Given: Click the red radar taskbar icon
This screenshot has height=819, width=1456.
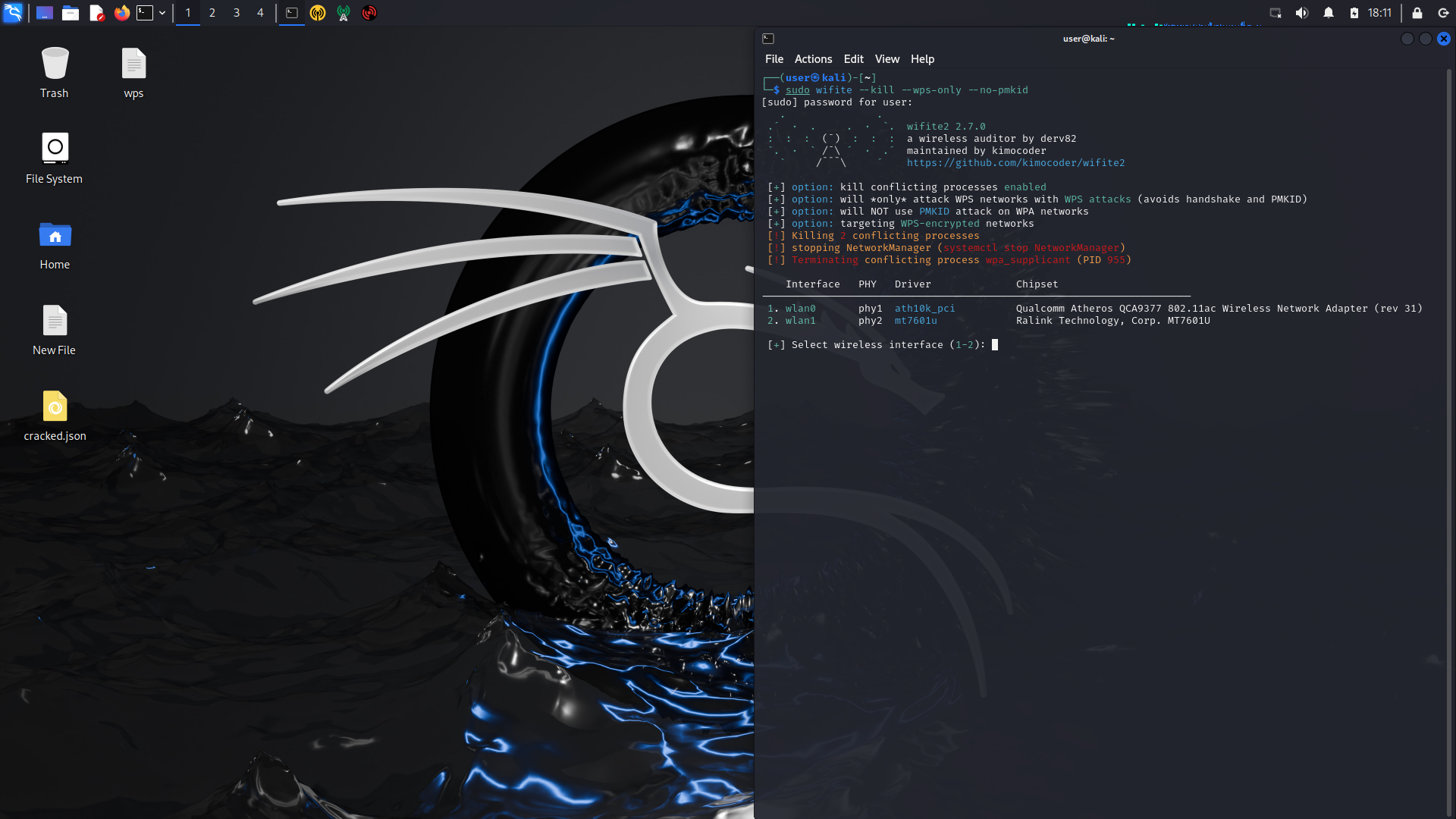Looking at the screenshot, I should 369,13.
